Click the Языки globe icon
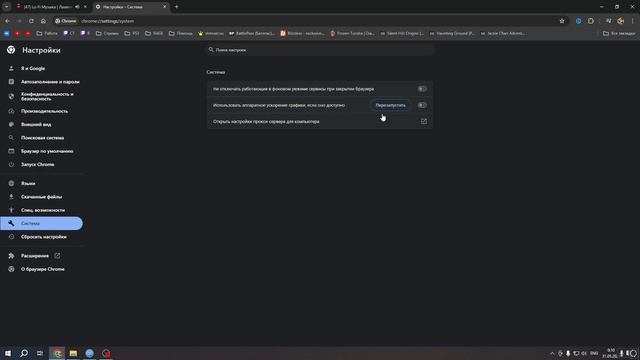 (x=11, y=183)
